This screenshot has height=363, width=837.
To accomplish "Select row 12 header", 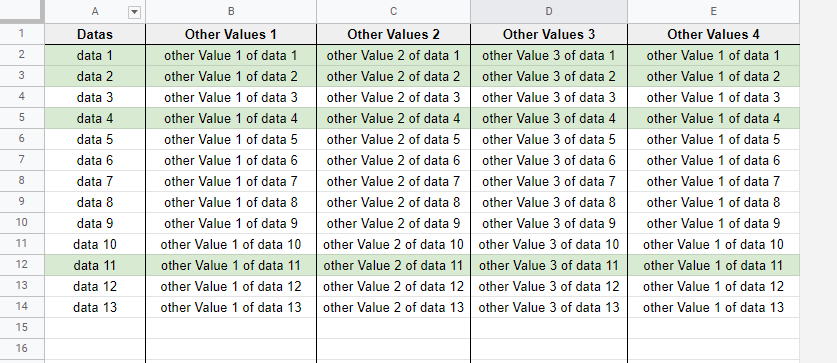I will [x=22, y=265].
